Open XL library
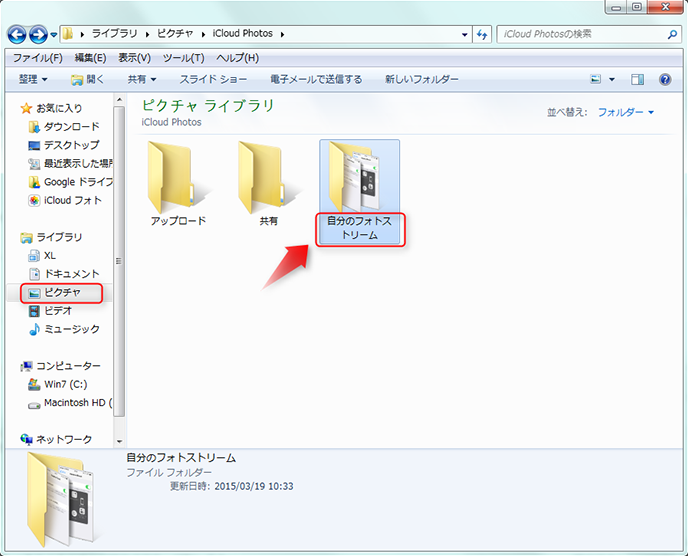 50,255
